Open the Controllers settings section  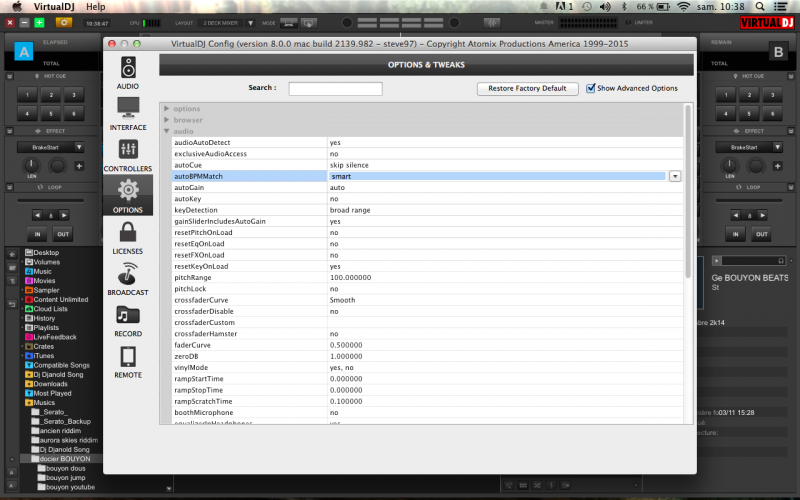point(128,155)
